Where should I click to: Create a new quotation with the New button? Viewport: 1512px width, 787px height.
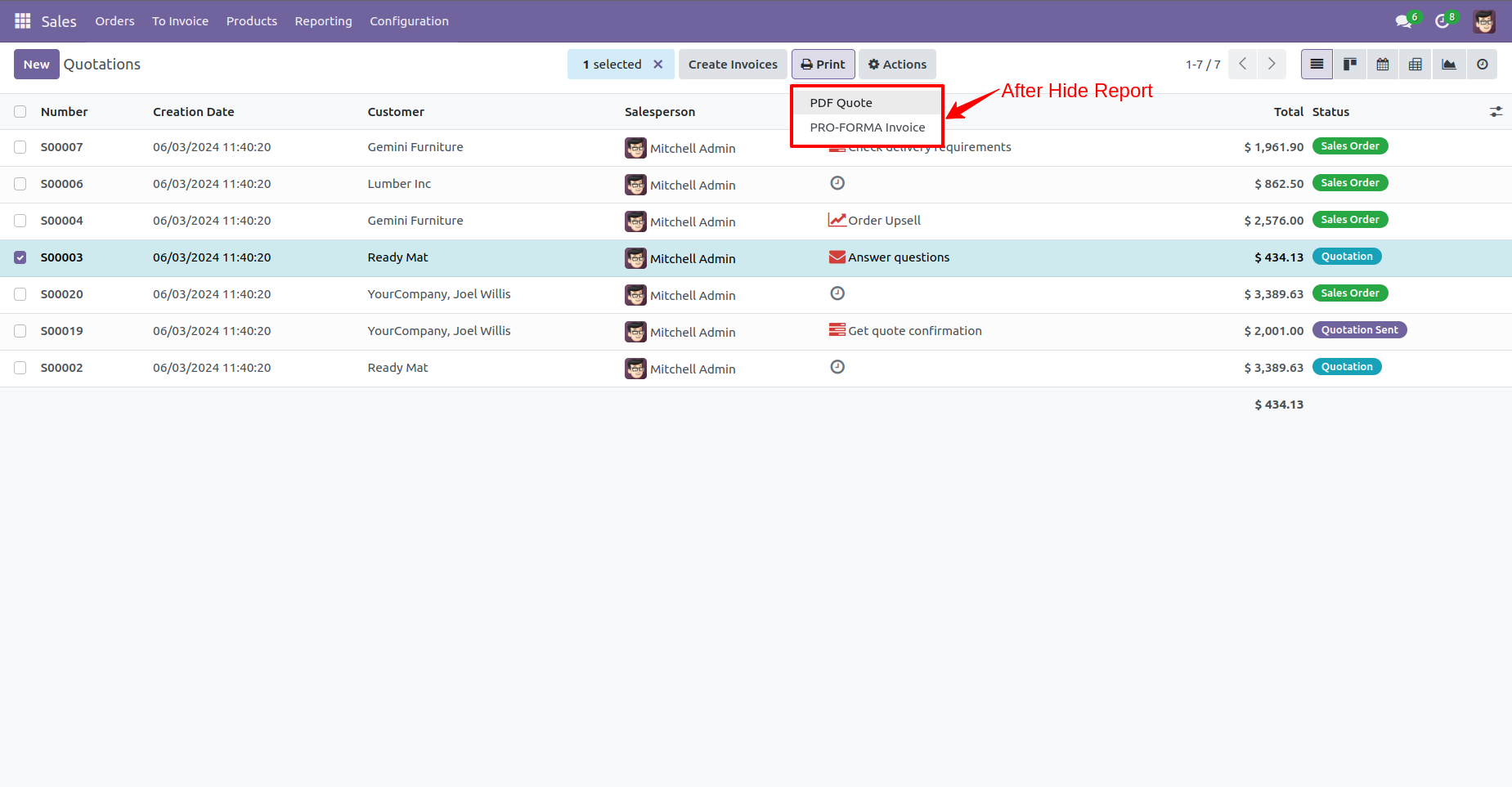36,64
